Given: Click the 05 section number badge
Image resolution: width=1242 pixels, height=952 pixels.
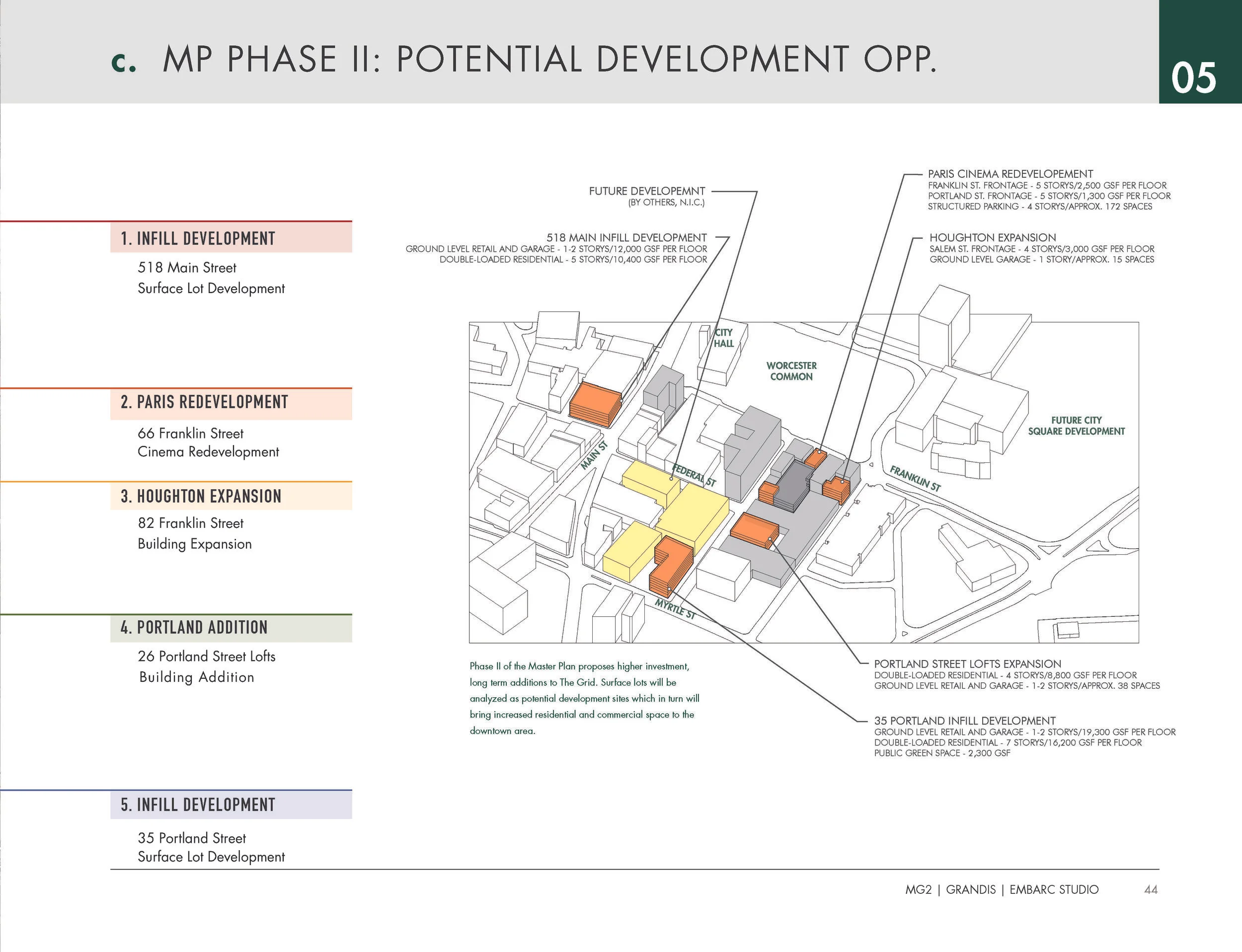Looking at the screenshot, I should (x=1193, y=78).
